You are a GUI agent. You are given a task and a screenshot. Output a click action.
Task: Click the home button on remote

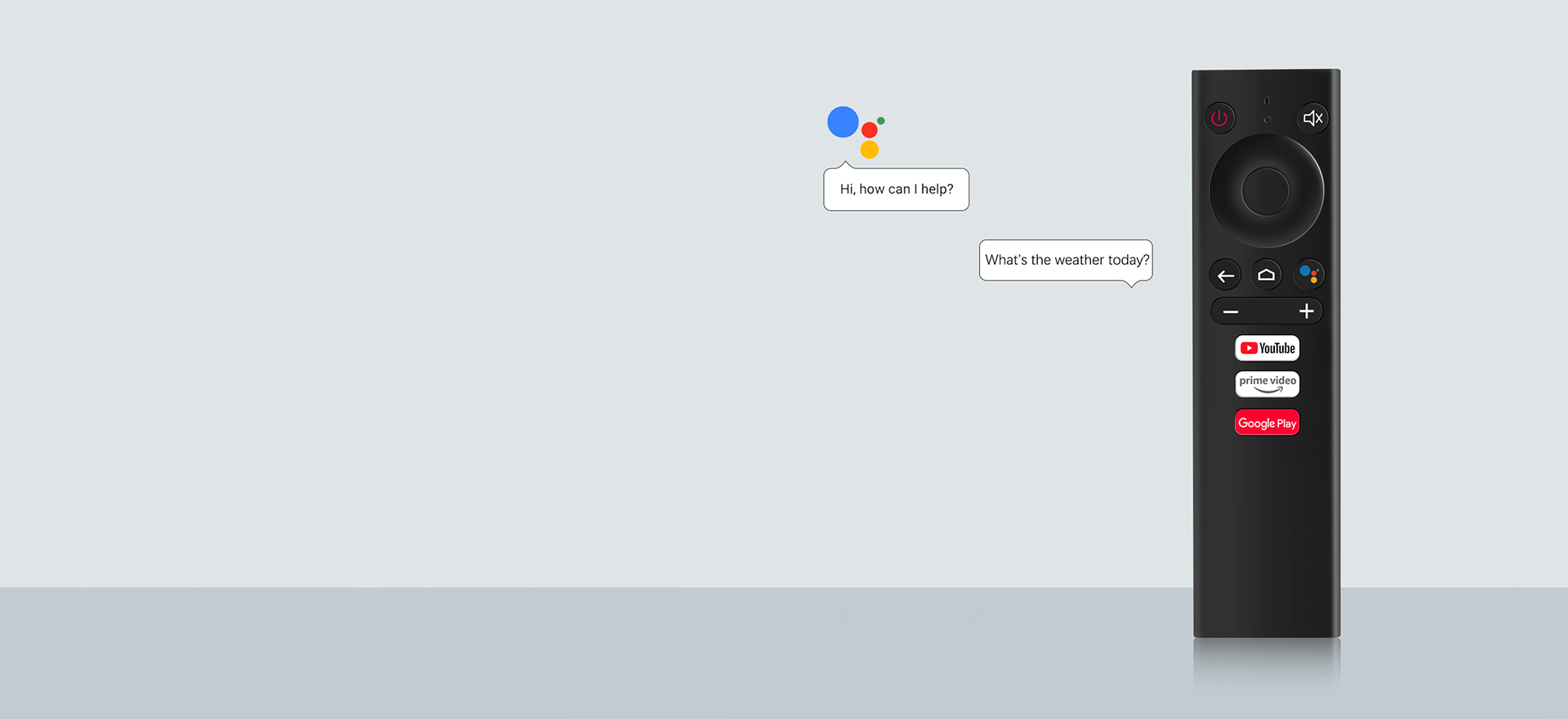tap(1267, 275)
